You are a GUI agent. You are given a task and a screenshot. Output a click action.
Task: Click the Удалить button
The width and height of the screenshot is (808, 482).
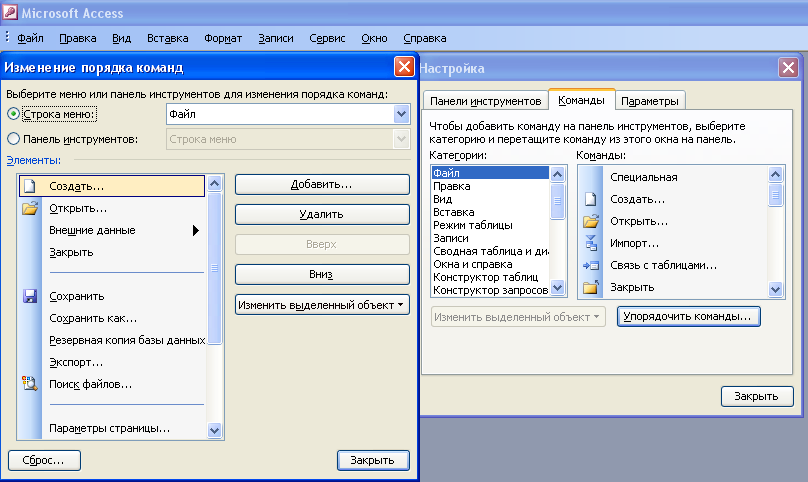point(322,214)
